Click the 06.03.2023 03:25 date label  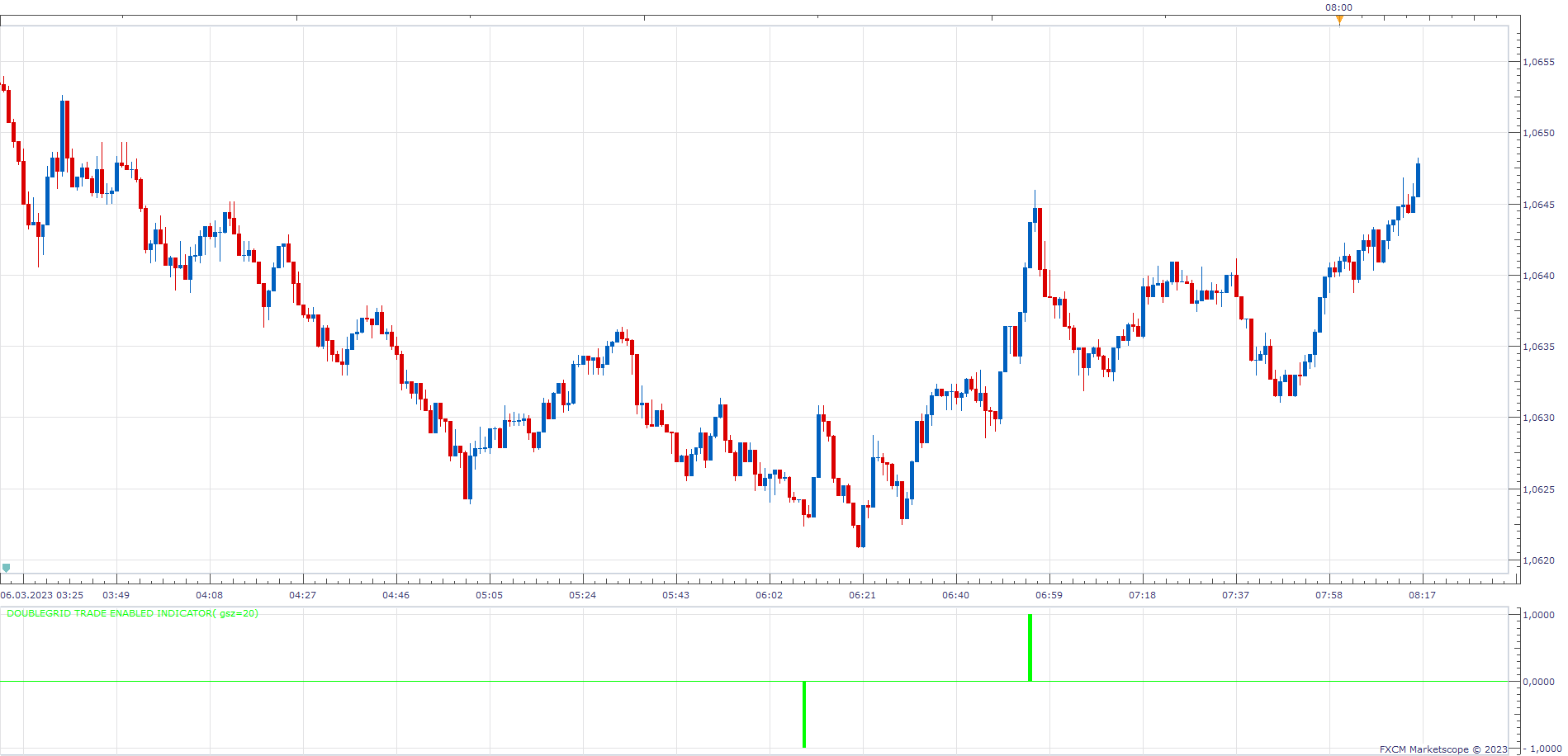coord(42,595)
